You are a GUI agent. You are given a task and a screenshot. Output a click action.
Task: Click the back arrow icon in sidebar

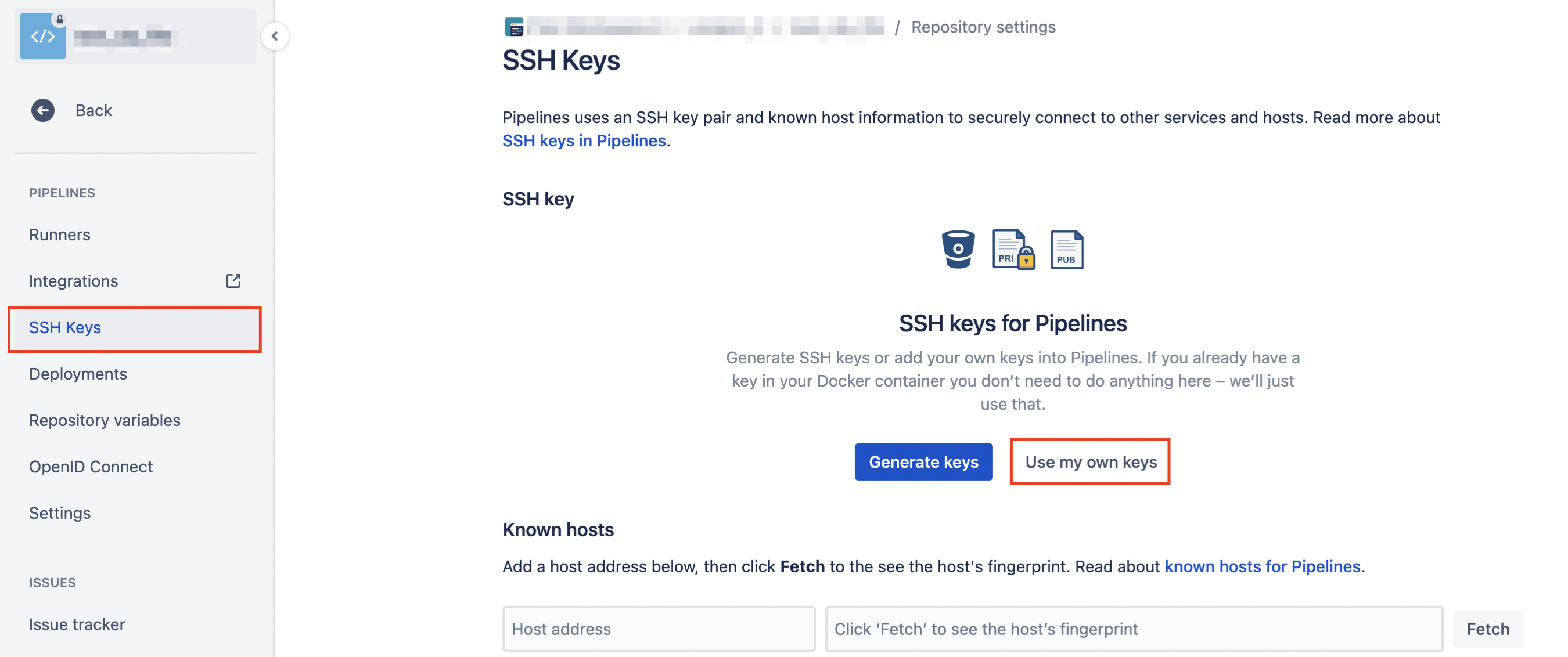point(42,110)
